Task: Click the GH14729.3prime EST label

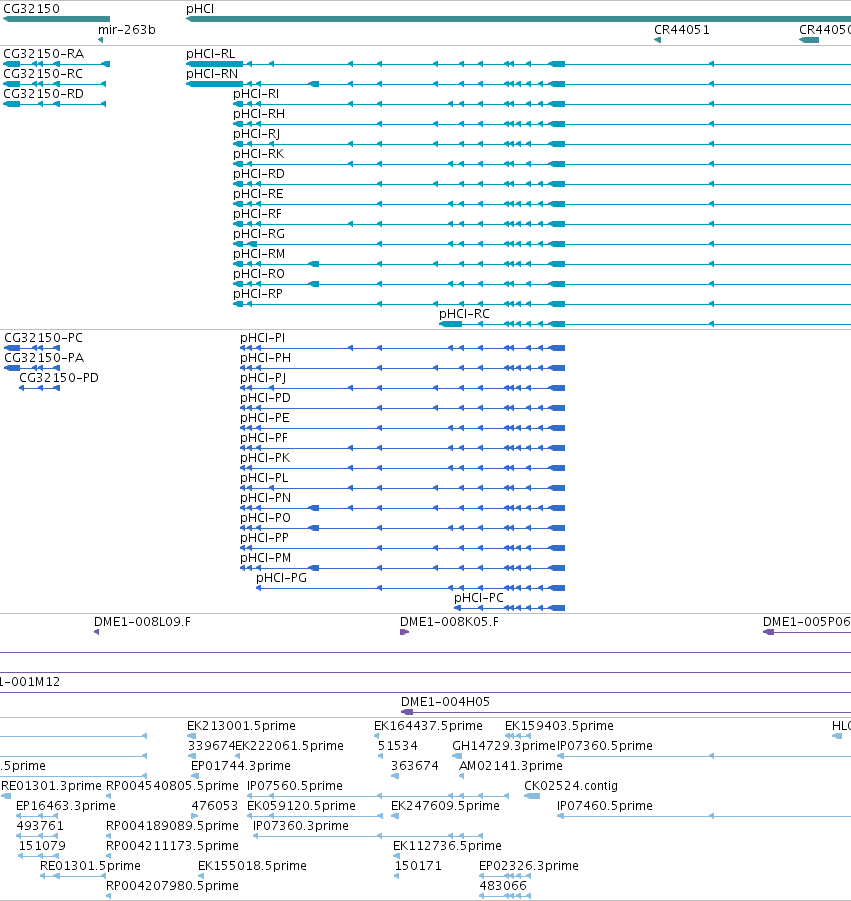Action: pos(504,746)
